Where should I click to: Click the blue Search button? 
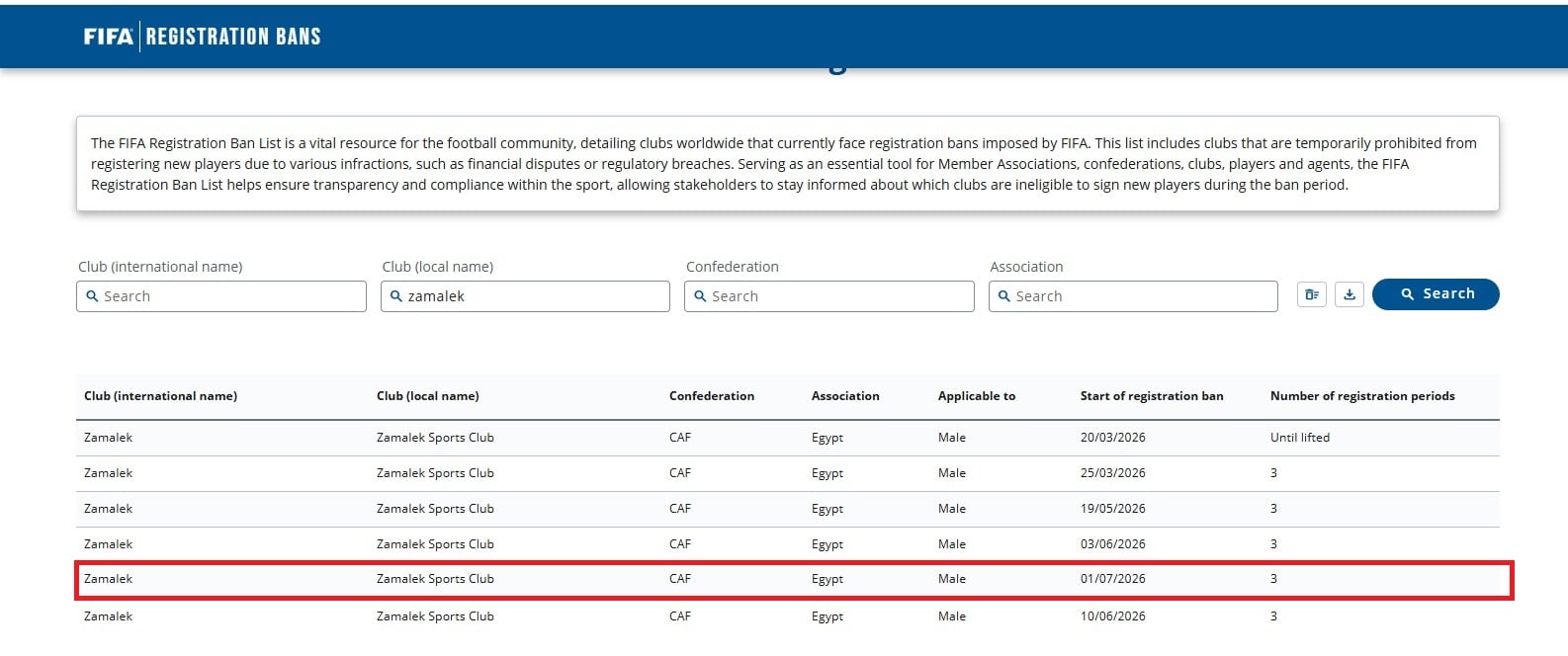[1436, 294]
